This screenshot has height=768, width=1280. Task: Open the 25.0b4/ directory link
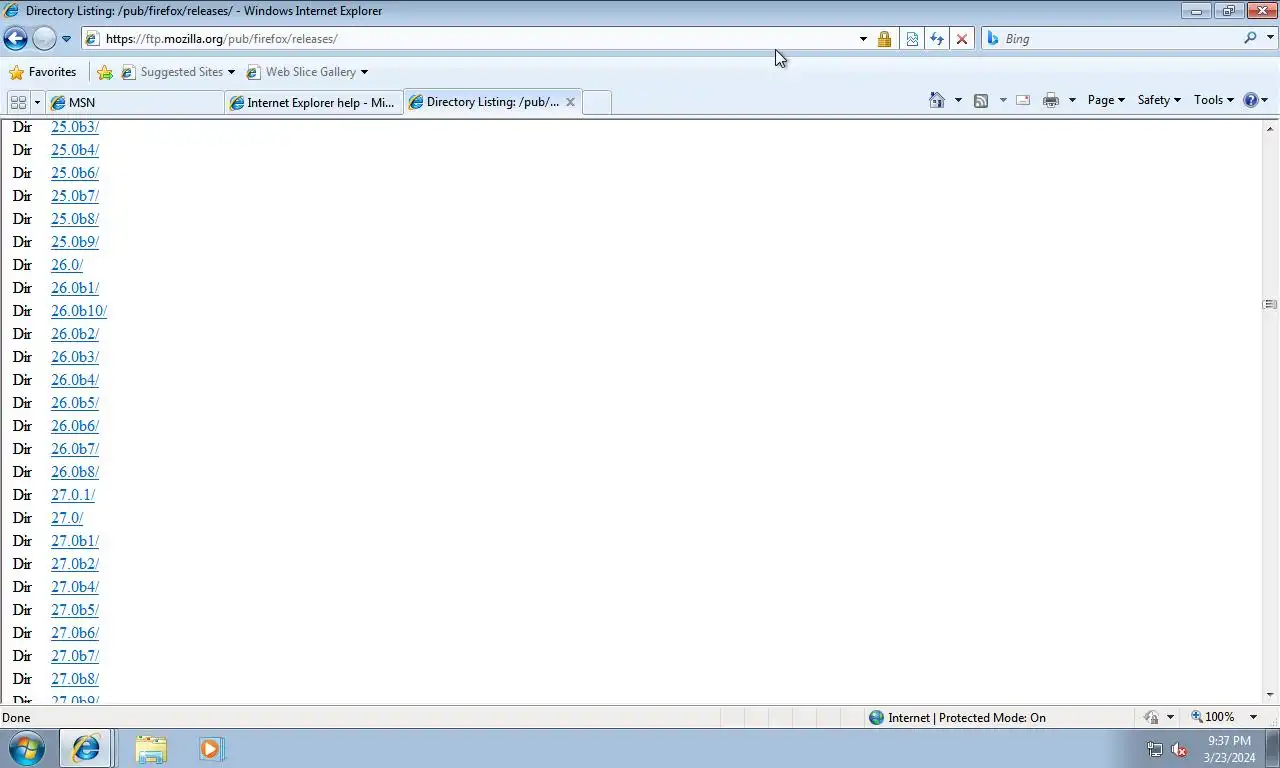(75, 150)
